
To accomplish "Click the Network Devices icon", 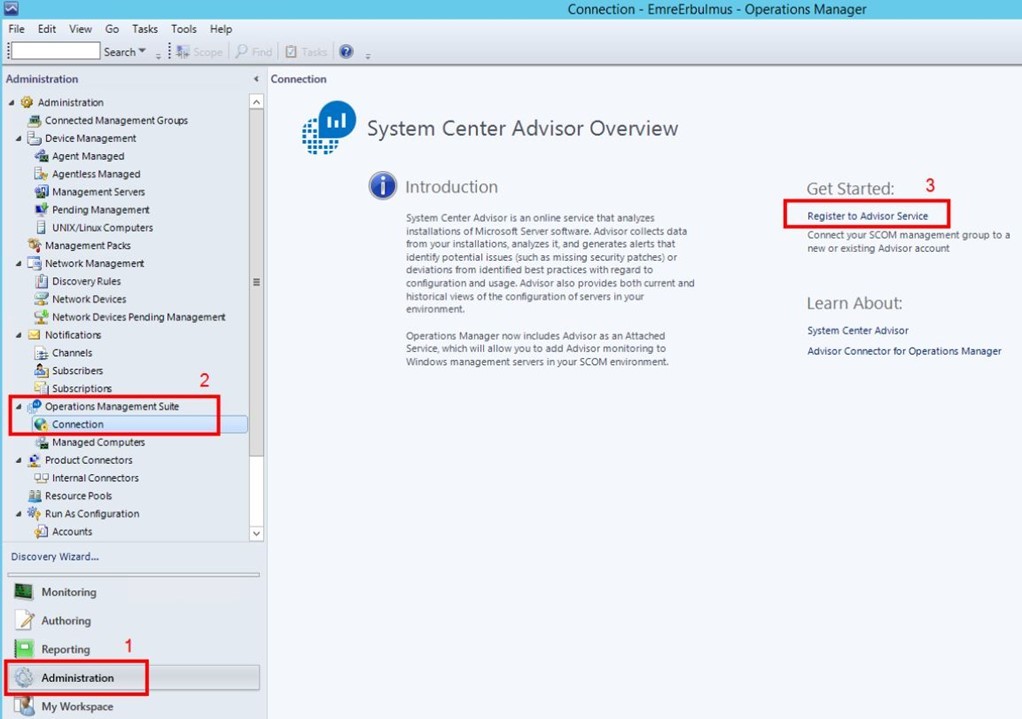I will point(41,299).
